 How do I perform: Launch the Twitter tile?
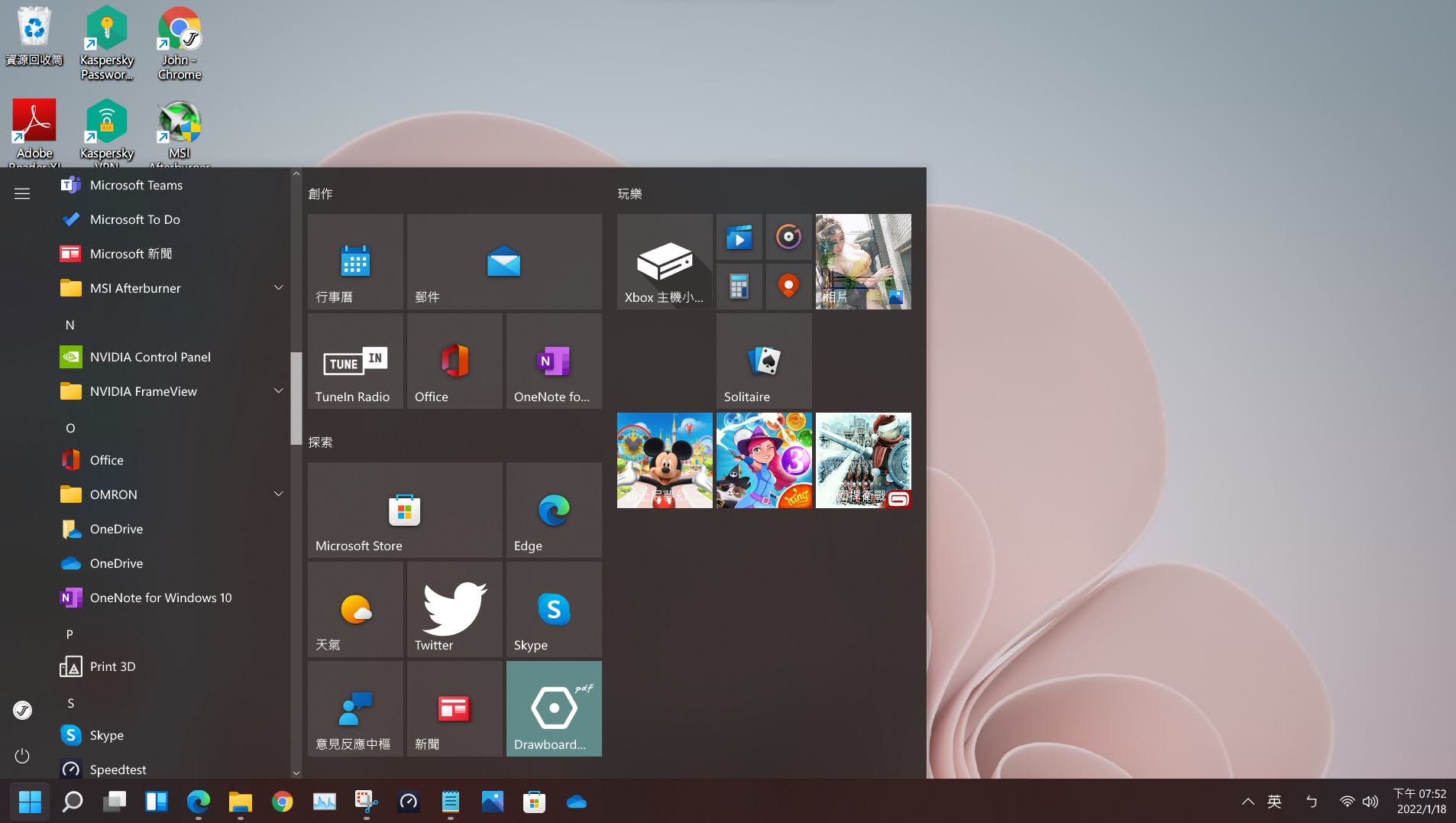455,609
